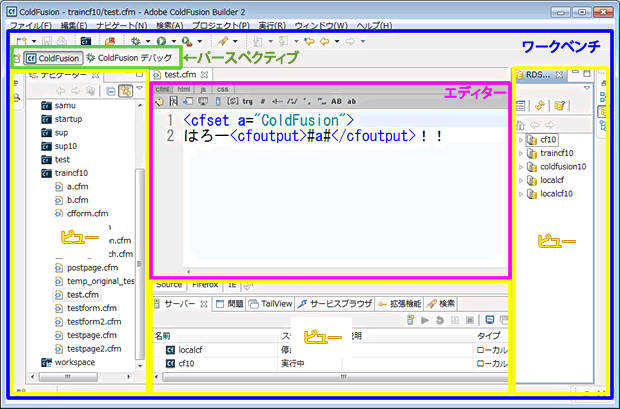Click the try snippet button in editor toolbar

[x=248, y=102]
